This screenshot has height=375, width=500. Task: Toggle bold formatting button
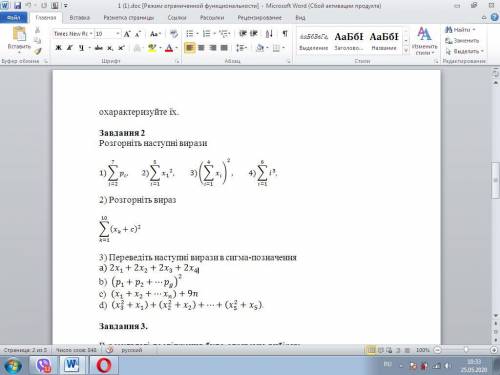coord(59,48)
